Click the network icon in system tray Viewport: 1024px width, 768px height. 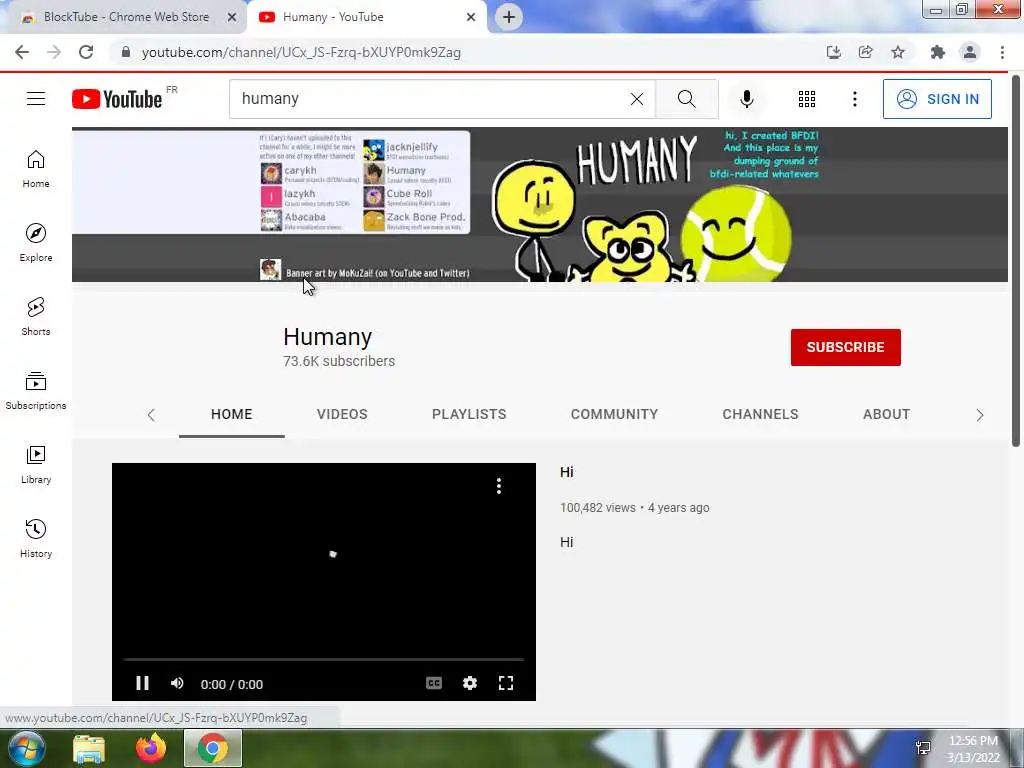pyautogui.click(x=923, y=748)
